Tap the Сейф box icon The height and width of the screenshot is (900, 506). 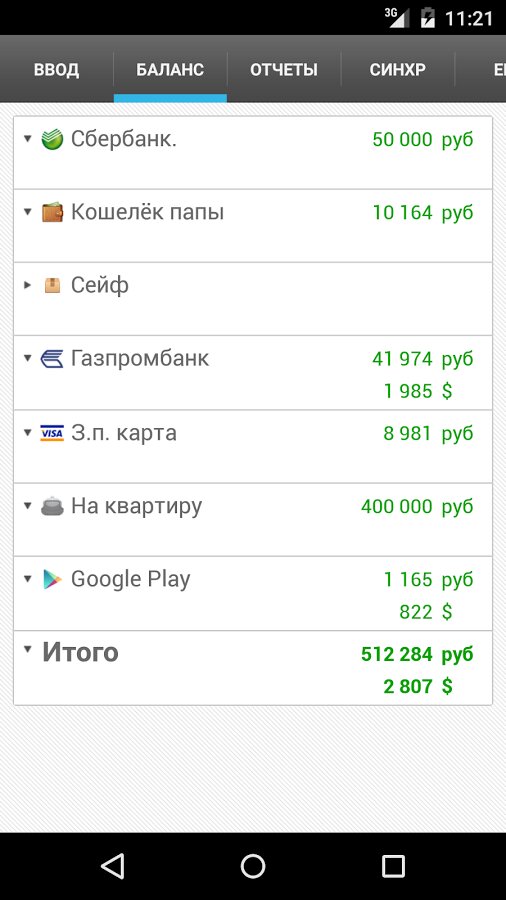[52, 285]
